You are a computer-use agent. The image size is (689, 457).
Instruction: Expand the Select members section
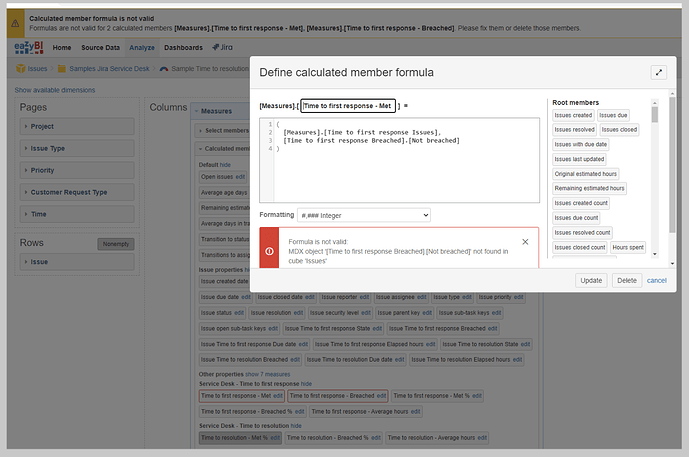tap(223, 131)
